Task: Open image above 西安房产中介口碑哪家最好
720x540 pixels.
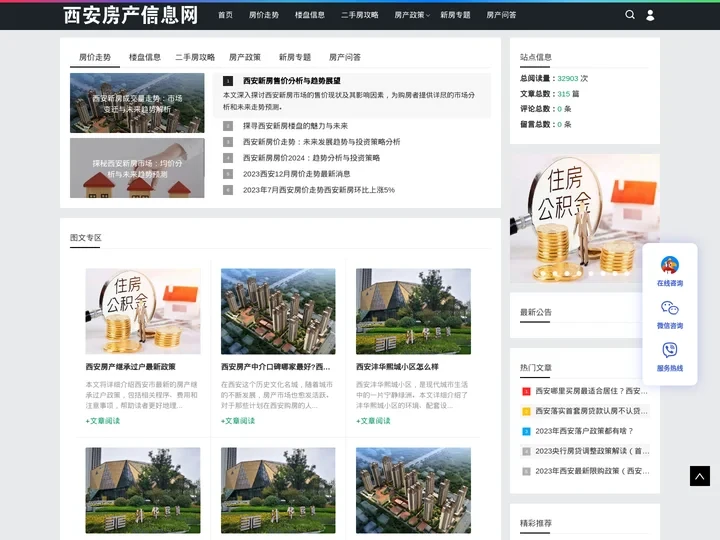Action: click(278, 311)
